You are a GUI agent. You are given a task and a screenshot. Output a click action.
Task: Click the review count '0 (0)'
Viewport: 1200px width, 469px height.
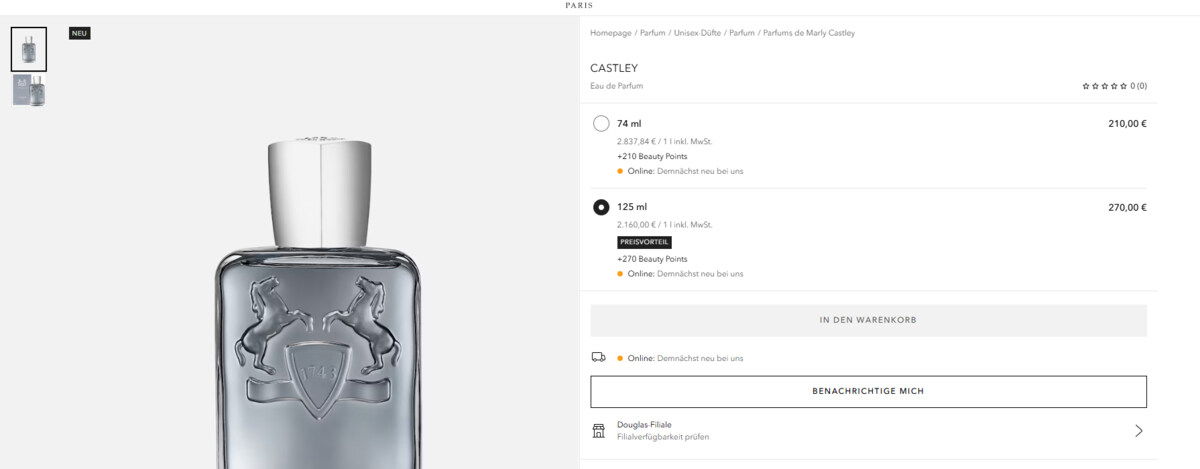pyautogui.click(x=1138, y=86)
